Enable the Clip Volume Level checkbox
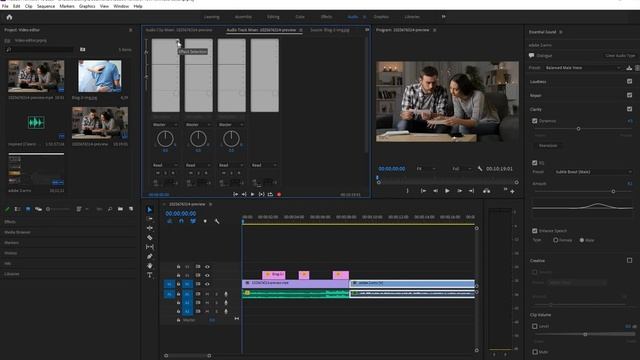Viewport: 640px width, 360px height. [535, 326]
